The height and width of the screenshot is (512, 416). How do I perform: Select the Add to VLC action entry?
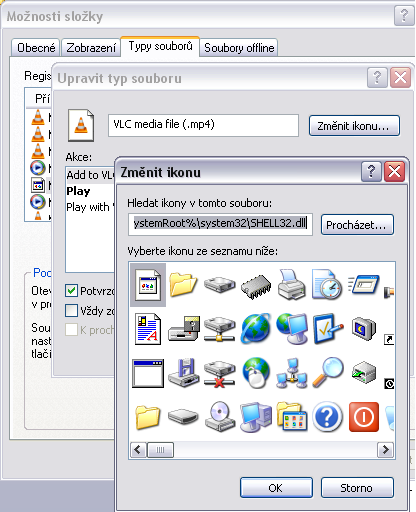pyautogui.click(x=90, y=175)
